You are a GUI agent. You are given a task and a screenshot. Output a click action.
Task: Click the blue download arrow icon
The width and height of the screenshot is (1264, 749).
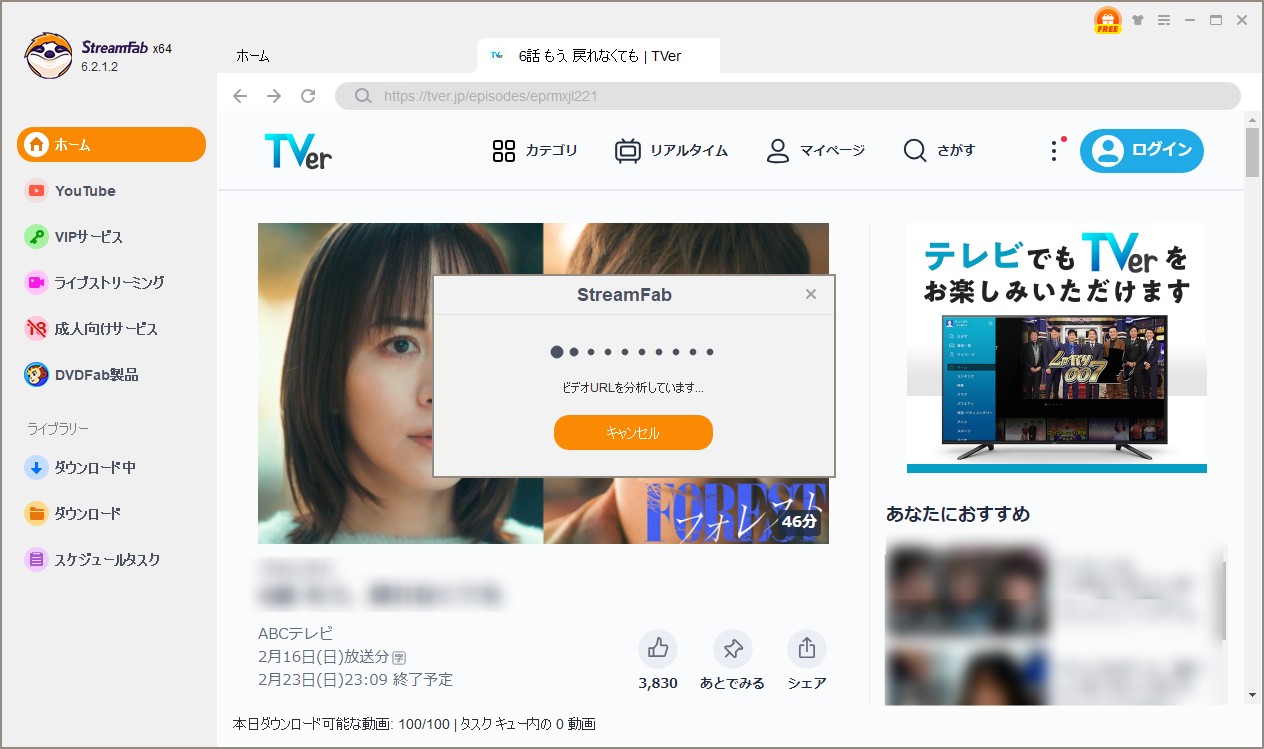[36, 467]
